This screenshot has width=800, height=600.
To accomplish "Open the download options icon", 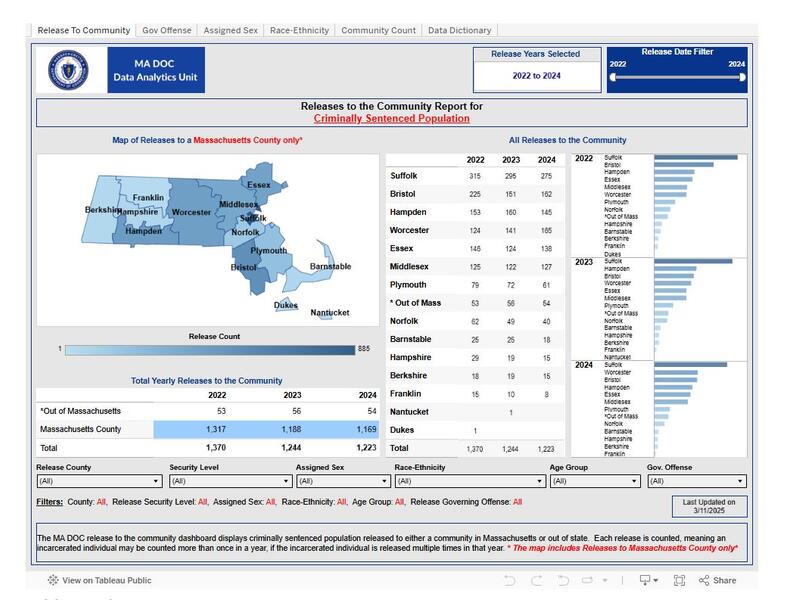I will pyautogui.click(x=647, y=580).
